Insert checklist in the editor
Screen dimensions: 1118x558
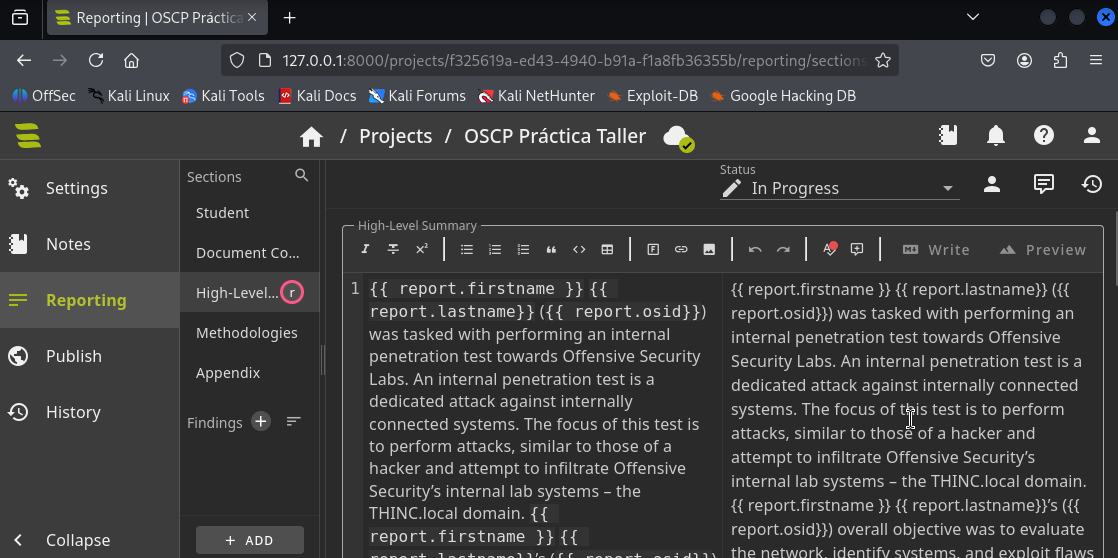[523, 249]
